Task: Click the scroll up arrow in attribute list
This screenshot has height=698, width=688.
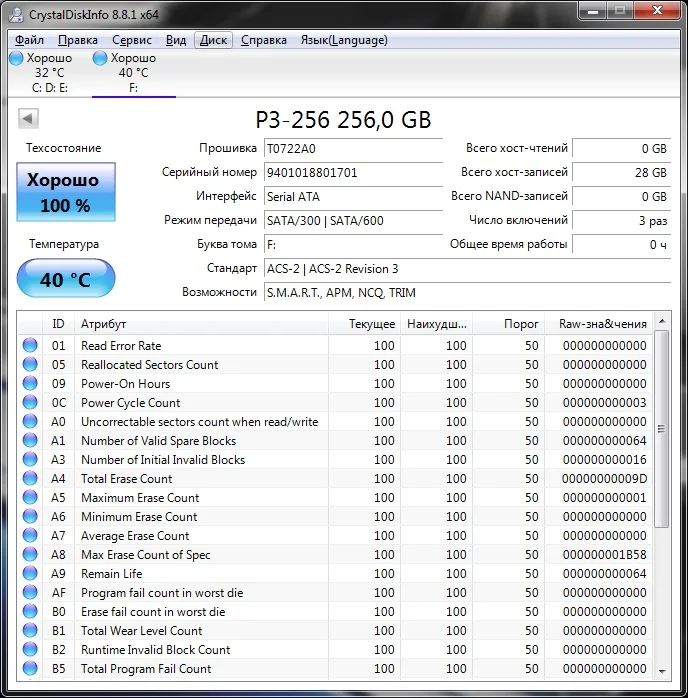Action: (662, 323)
